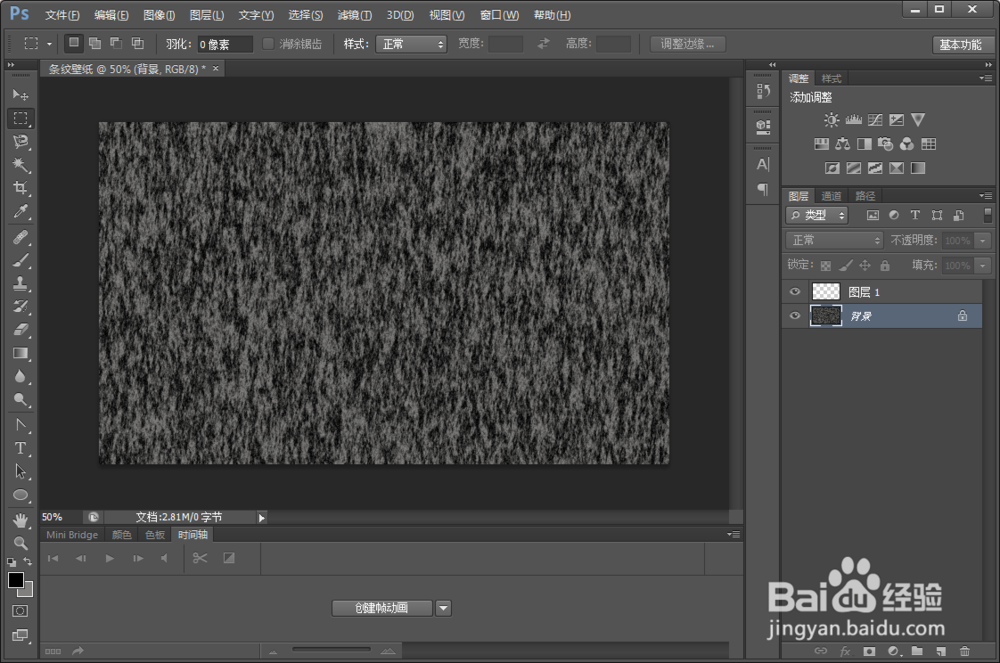The width and height of the screenshot is (1000, 663).
Task: Create a new group folder icon
Action: [x=917, y=651]
